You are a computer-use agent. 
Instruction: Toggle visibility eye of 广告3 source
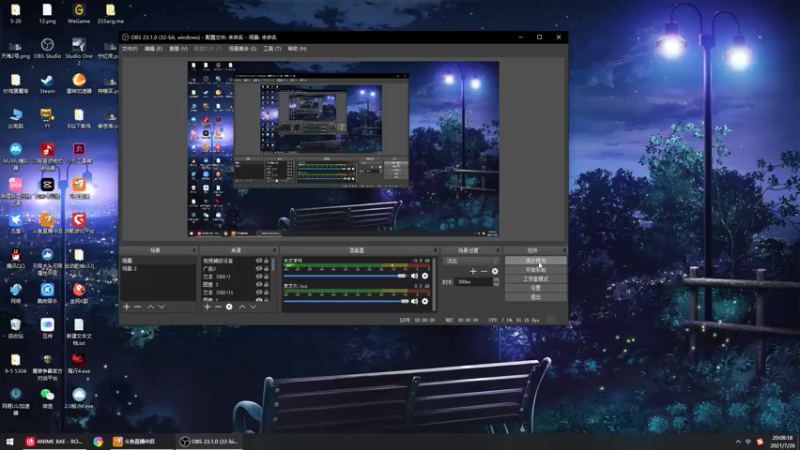(x=259, y=268)
